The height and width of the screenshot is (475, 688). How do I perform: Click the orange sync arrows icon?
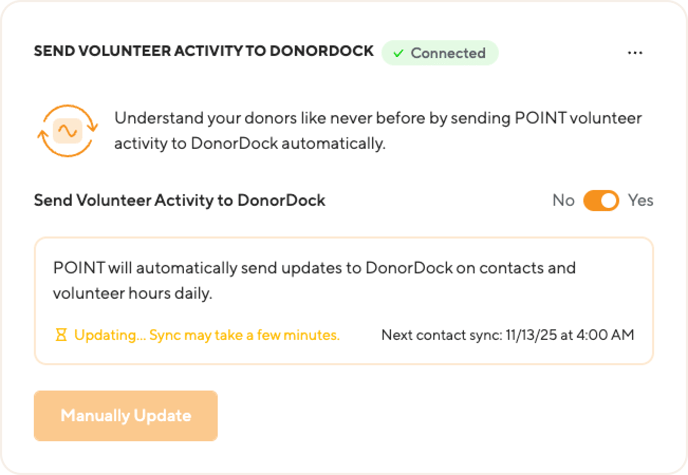tap(68, 131)
